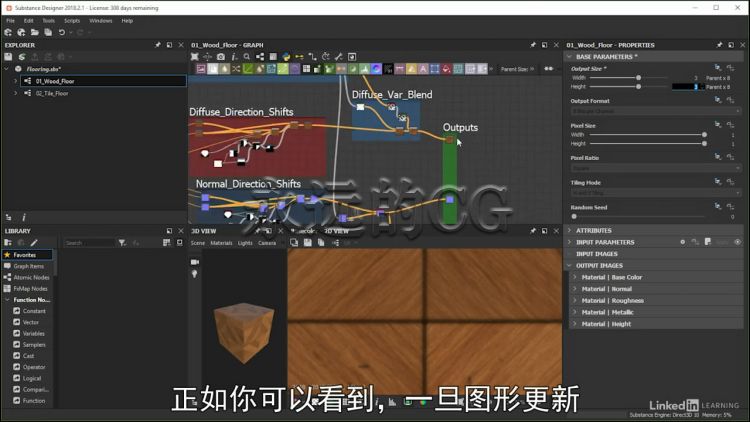Open the Windows menu

(x=100, y=21)
